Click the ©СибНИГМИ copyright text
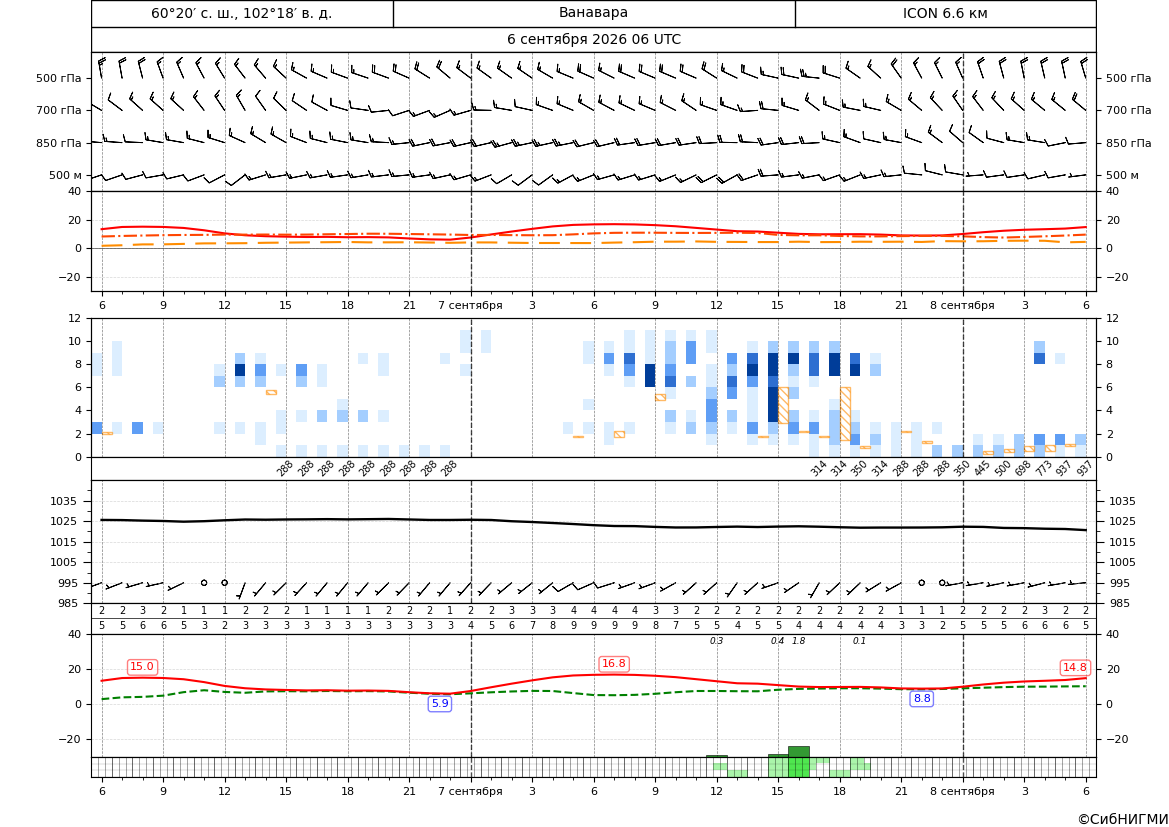The height and width of the screenshot is (827, 1169). [1123, 819]
